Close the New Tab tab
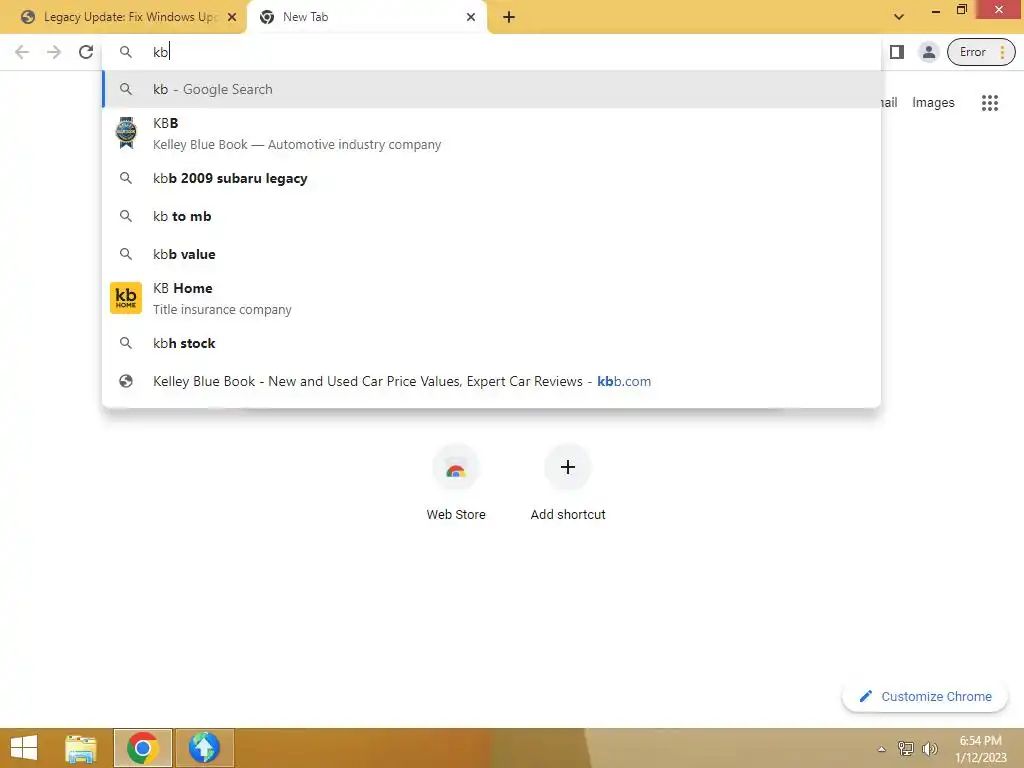Image resolution: width=1024 pixels, height=768 pixels. 471,17
